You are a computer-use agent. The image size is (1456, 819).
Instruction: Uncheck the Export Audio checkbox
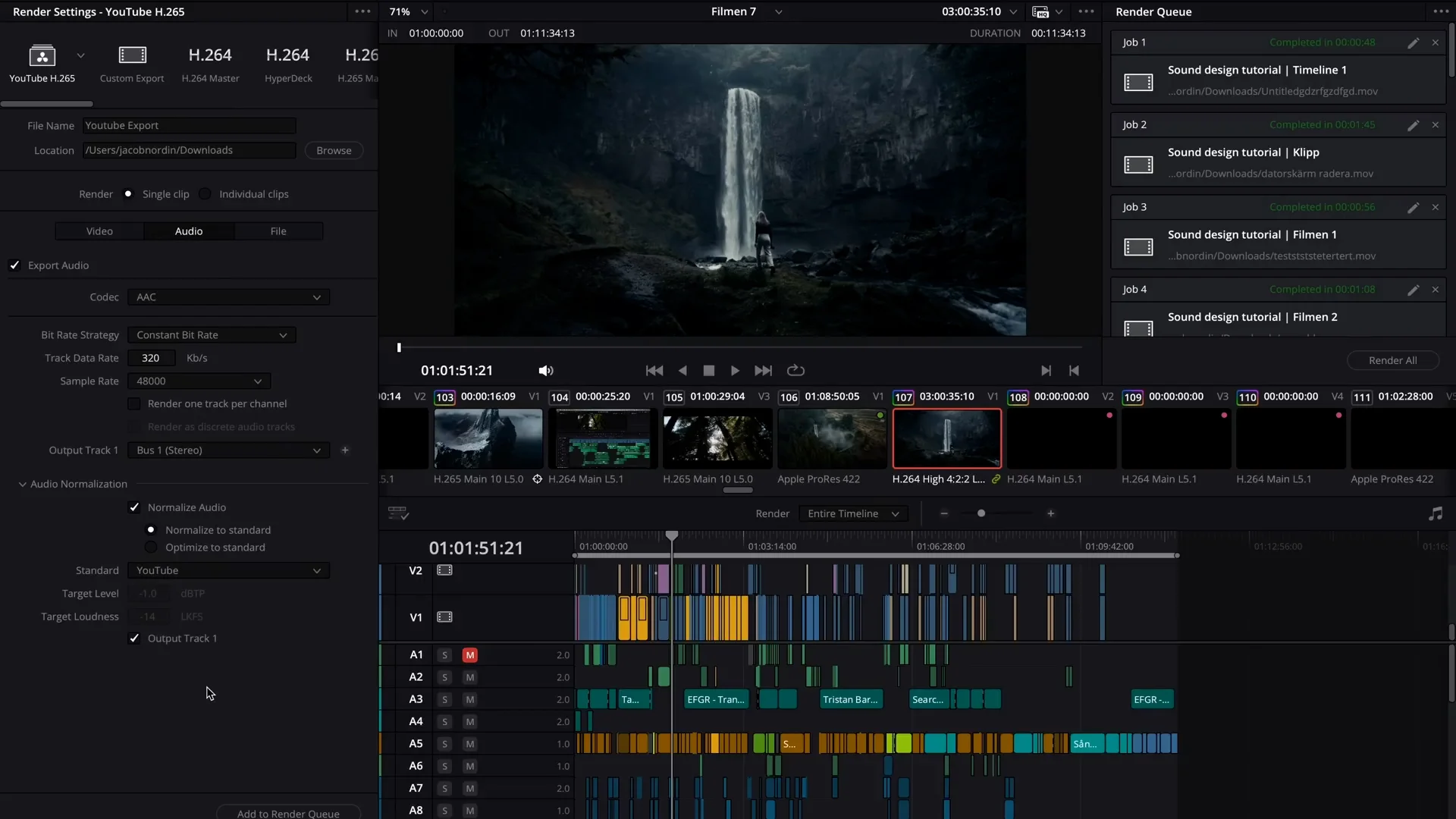tap(14, 265)
